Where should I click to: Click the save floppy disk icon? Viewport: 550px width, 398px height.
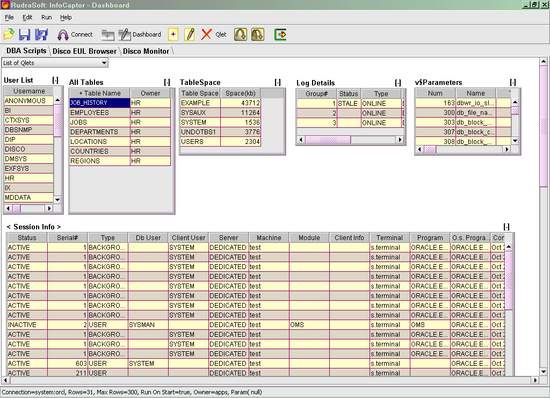(25, 34)
